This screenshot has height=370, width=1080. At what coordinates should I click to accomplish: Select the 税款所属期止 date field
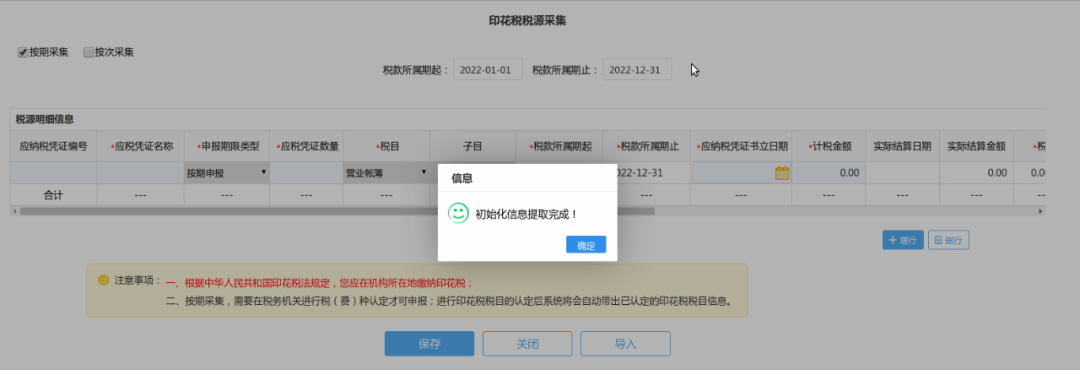[637, 70]
